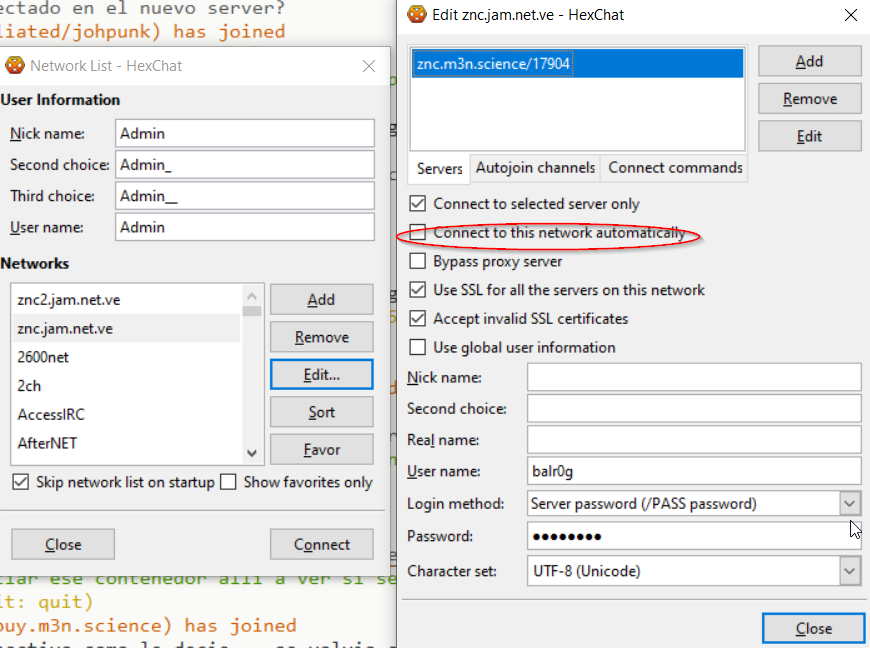Click empty Nick name field in Edit dialog
This screenshot has height=648, width=870.
click(x=694, y=377)
